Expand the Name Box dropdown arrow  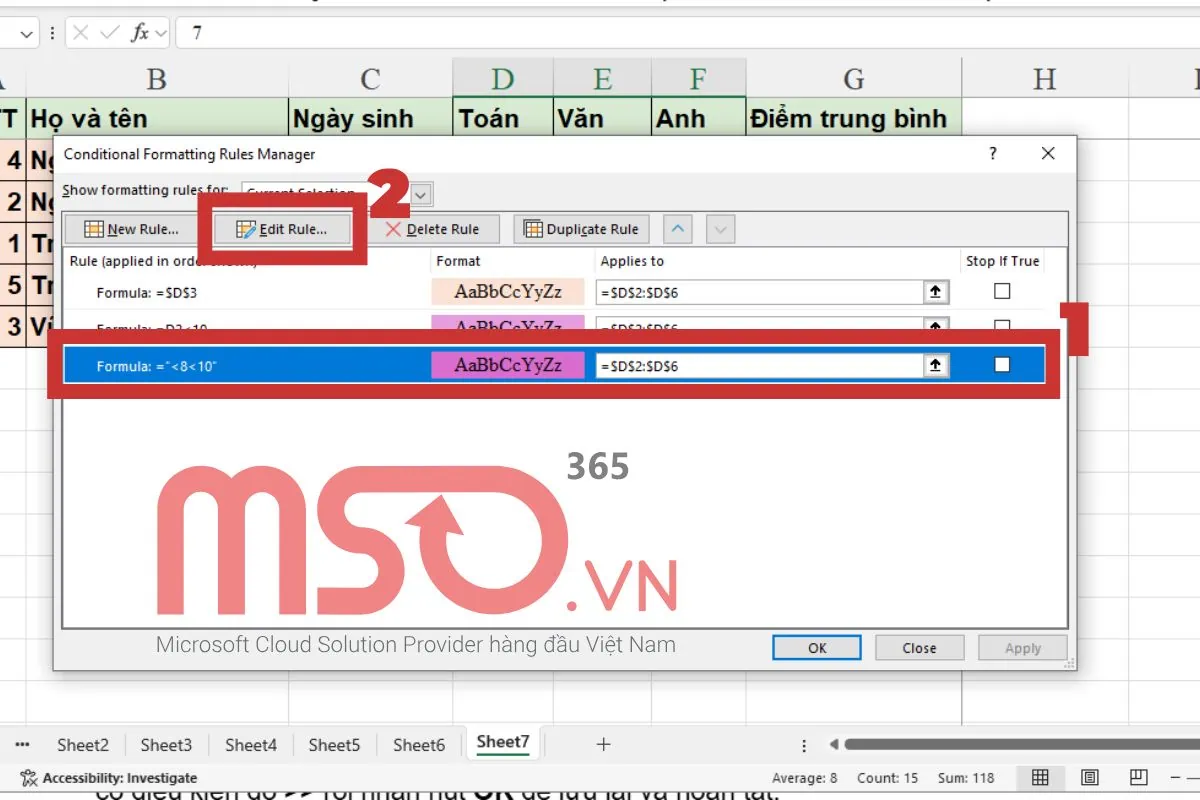pos(27,33)
